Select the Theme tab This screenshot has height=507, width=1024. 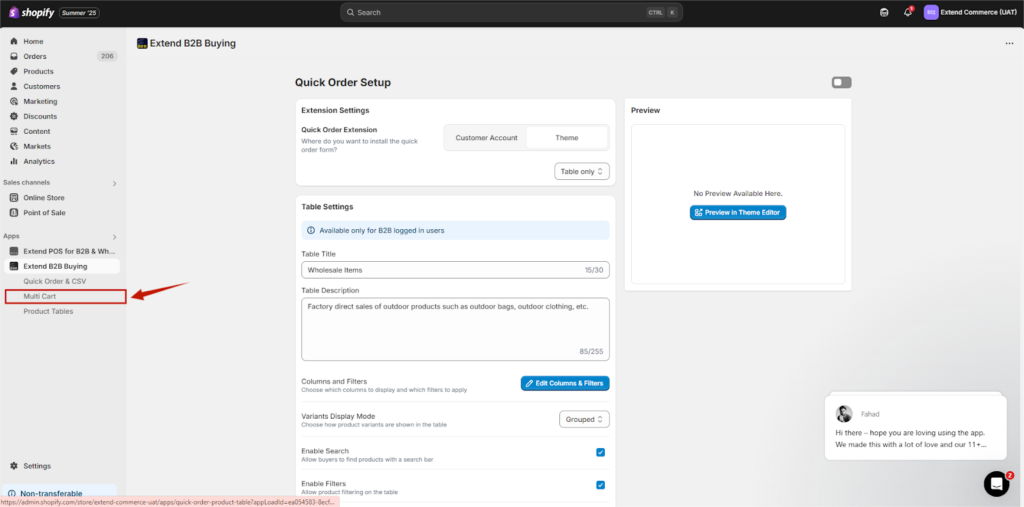tap(567, 138)
